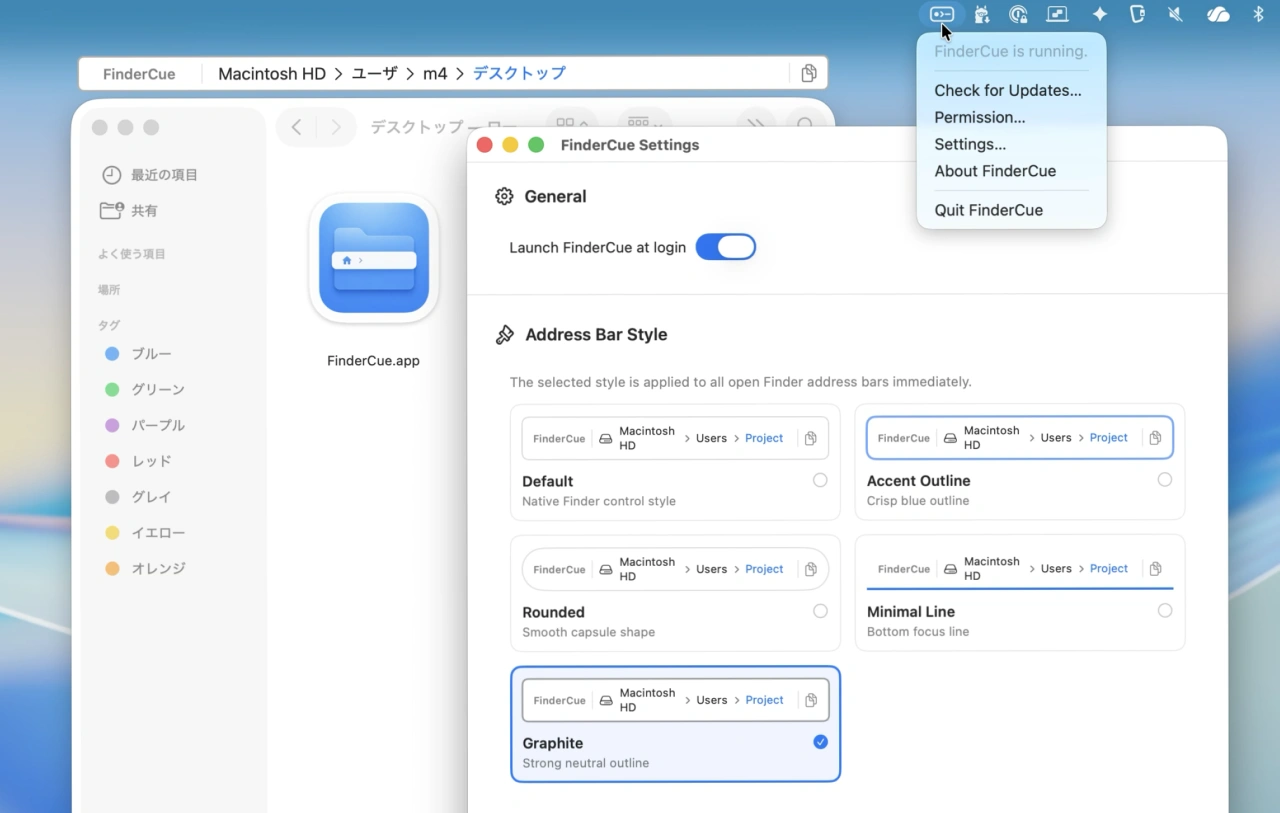Image resolution: width=1280 pixels, height=813 pixels.
Task: Click the FinderCue menu bar icon
Action: pos(942,14)
